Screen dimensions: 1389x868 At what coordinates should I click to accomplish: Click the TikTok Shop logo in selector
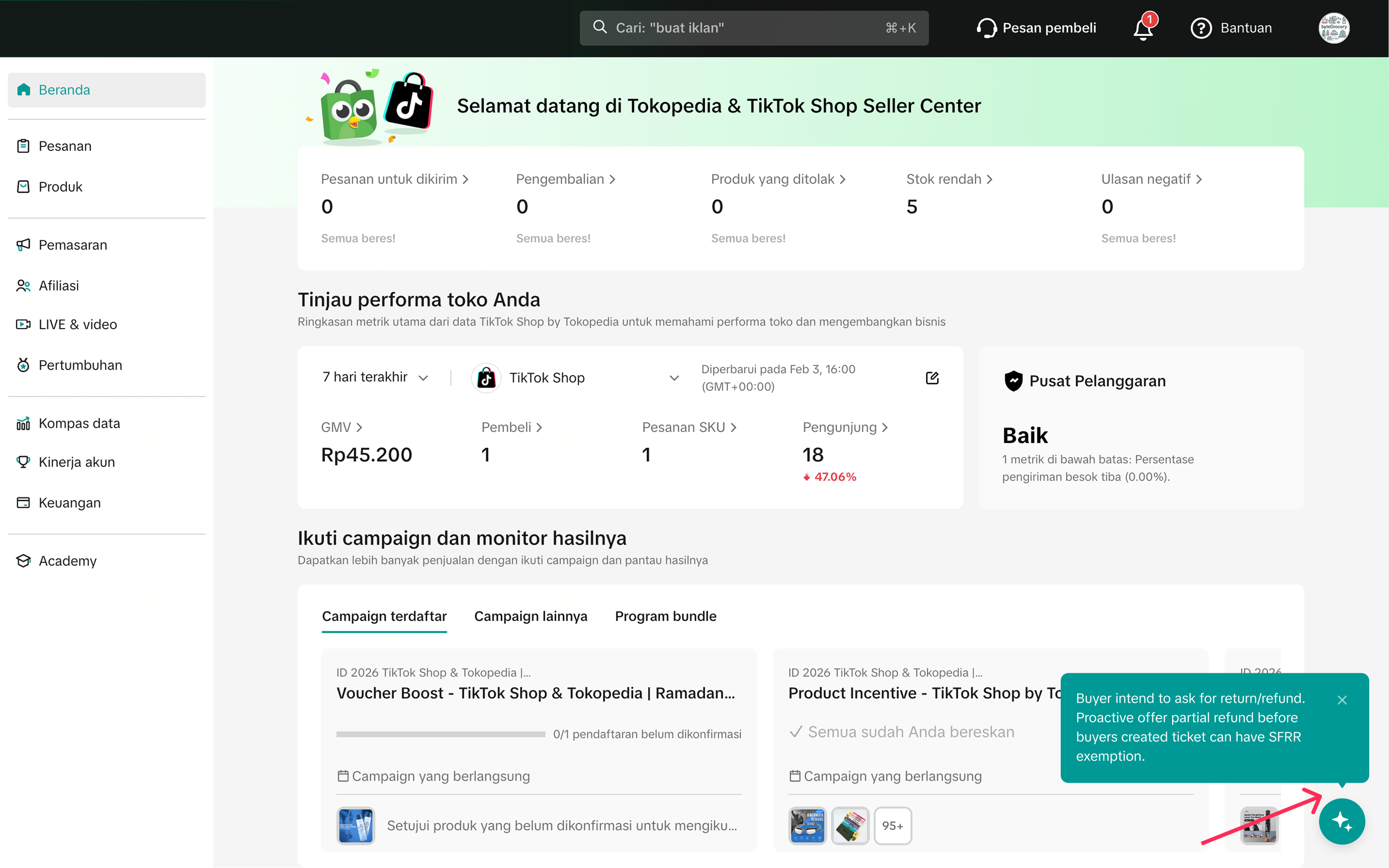(486, 378)
